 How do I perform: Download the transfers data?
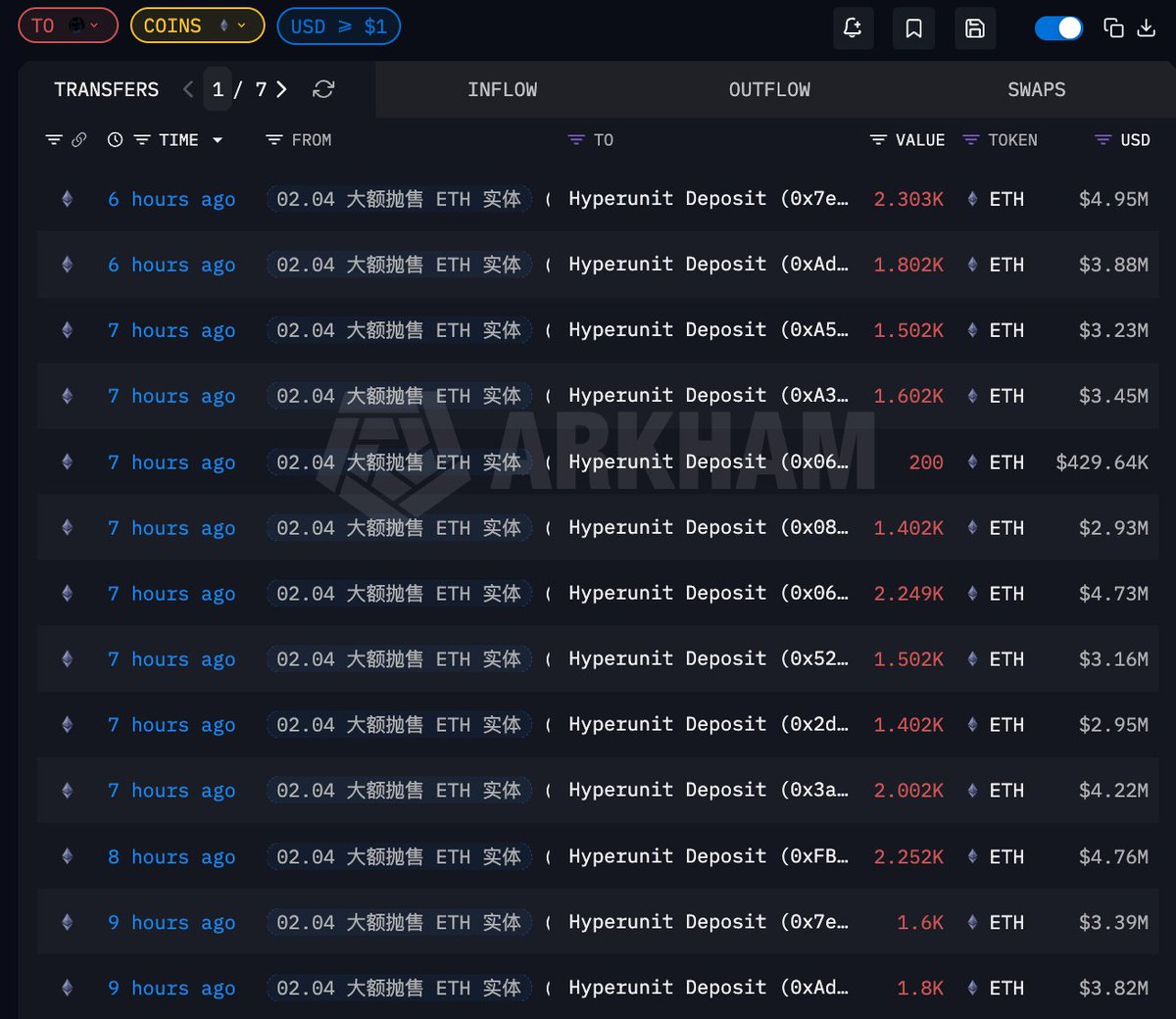[1146, 28]
